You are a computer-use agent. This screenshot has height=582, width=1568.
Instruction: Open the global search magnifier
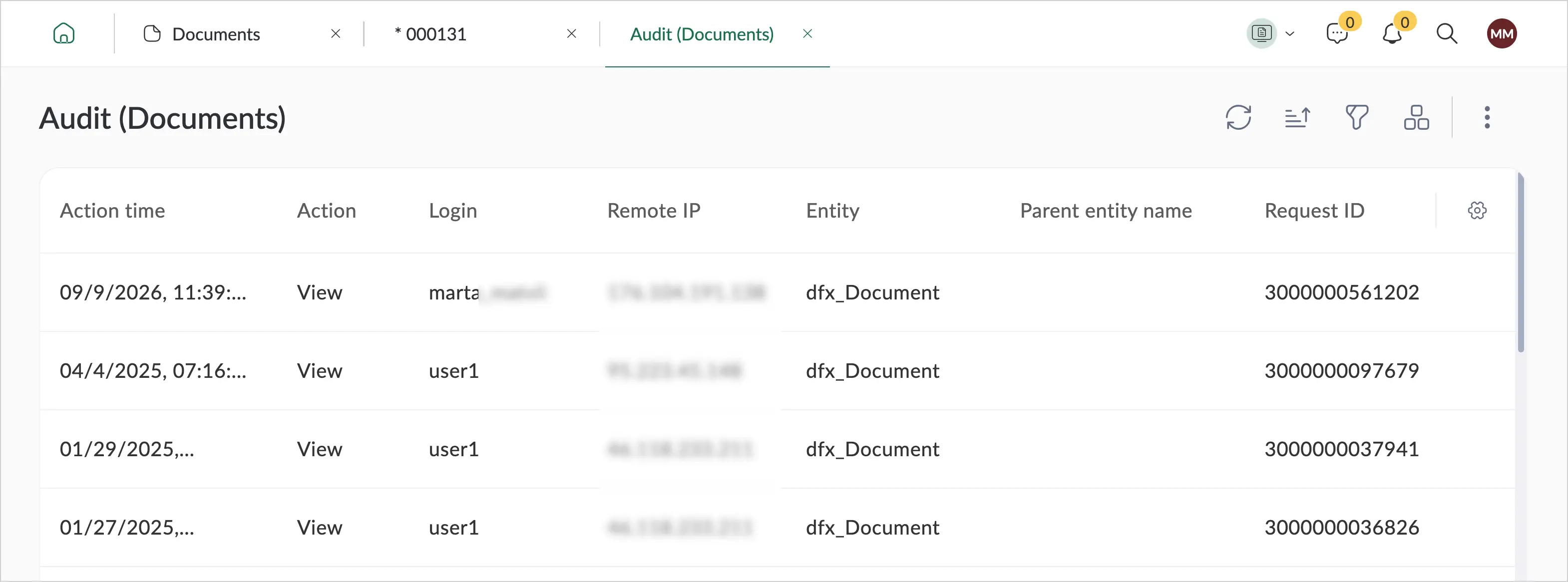point(1447,33)
